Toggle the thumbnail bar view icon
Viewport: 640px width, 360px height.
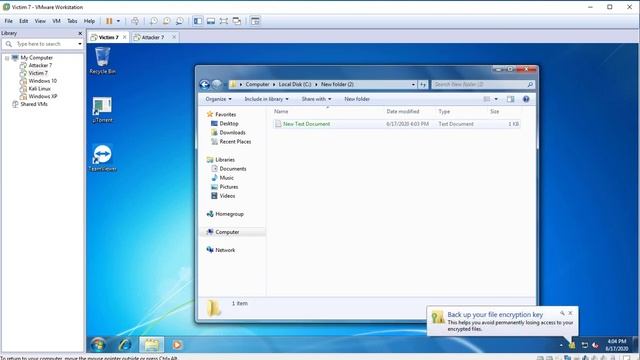coord(211,21)
